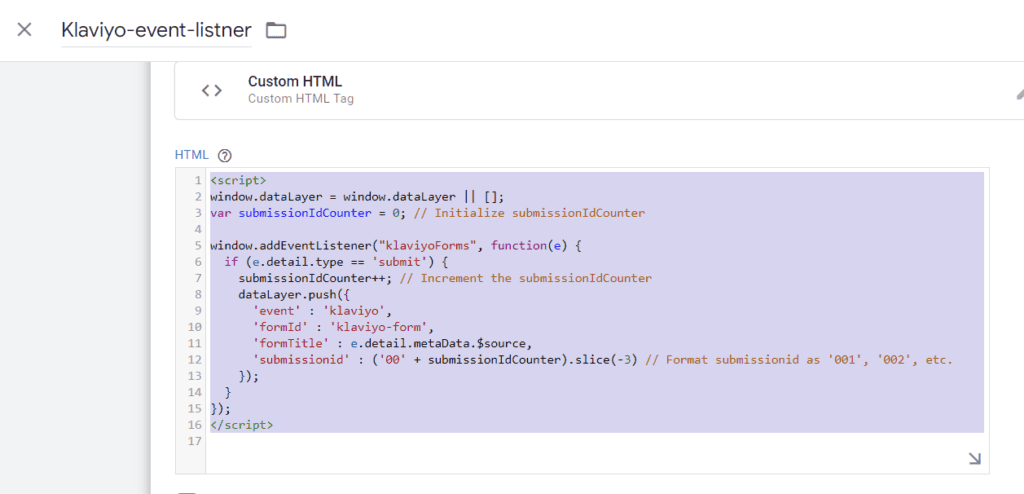
Task: Edit the Klaviyo-event-listner tag name field
Action: click(156, 30)
